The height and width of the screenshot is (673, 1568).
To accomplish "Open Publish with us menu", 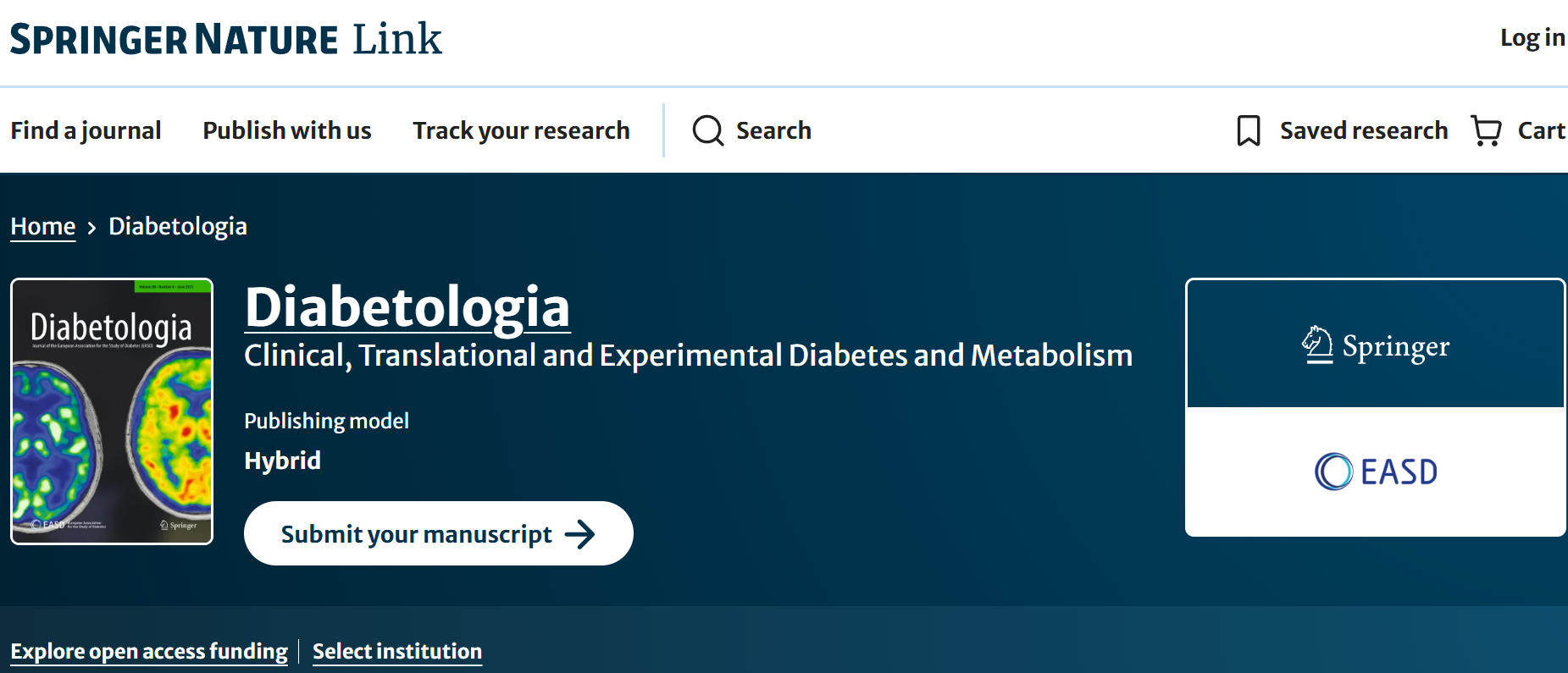I will [x=287, y=130].
